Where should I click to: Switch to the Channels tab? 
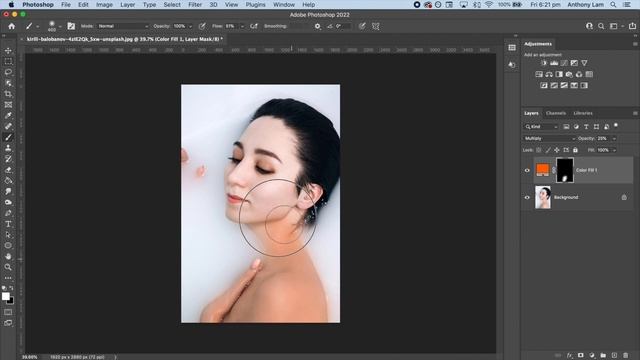556,113
